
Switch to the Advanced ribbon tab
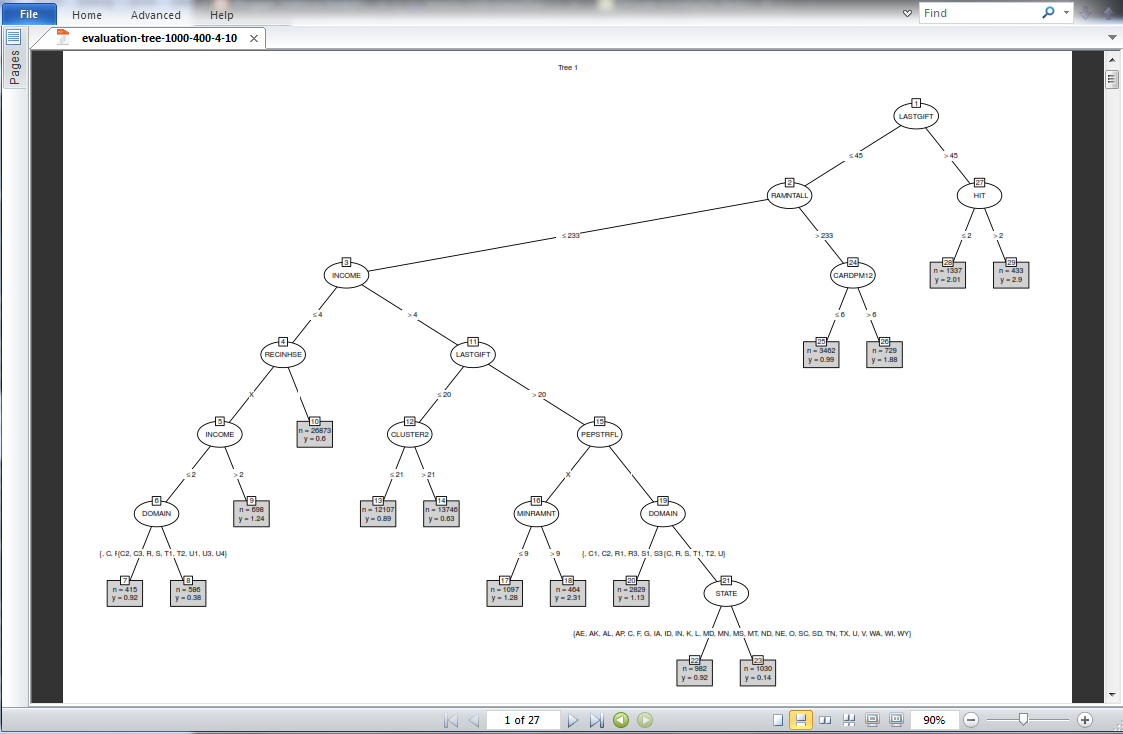(155, 15)
